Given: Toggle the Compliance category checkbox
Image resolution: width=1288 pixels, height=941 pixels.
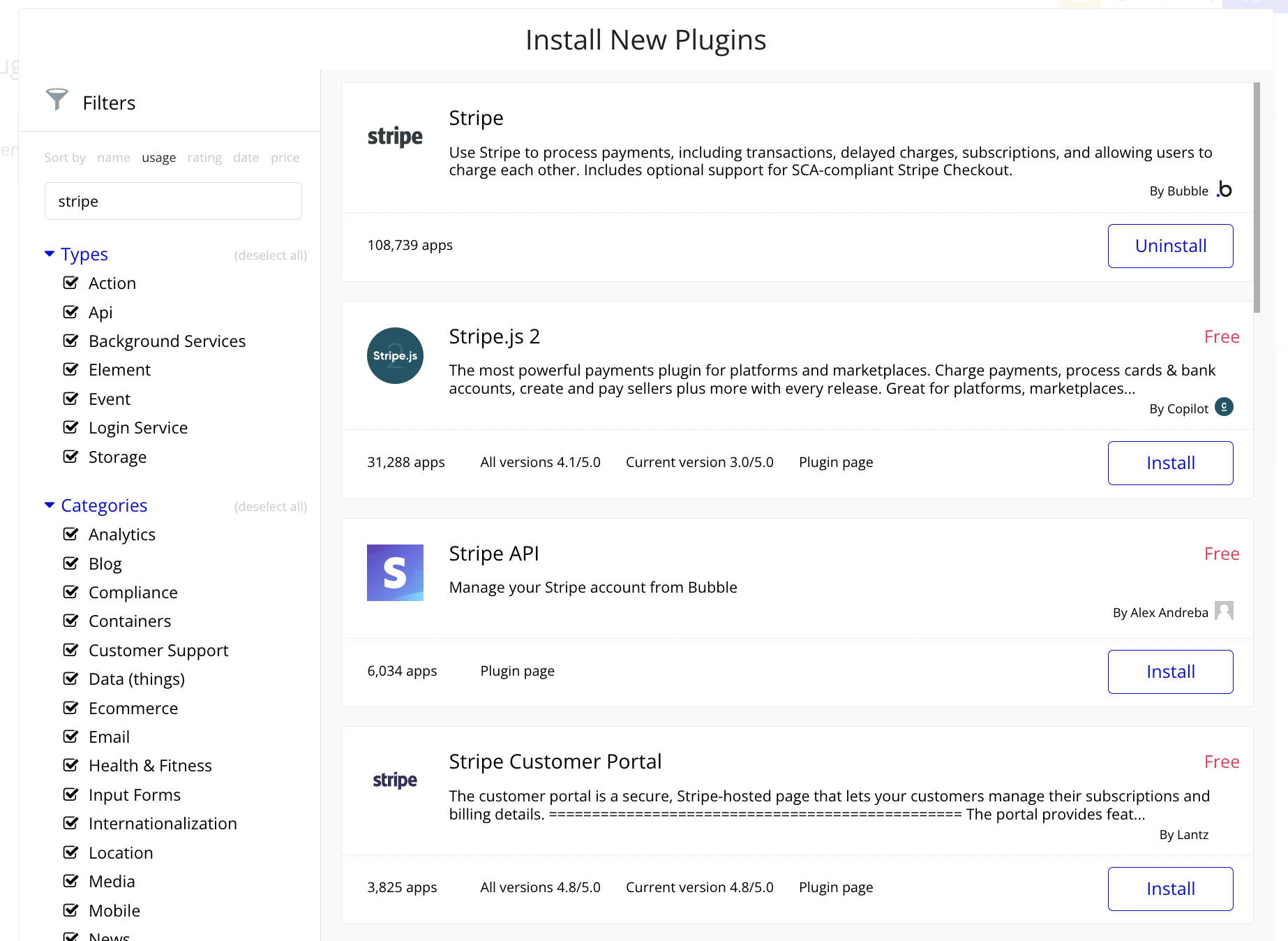Looking at the screenshot, I should (x=70, y=592).
